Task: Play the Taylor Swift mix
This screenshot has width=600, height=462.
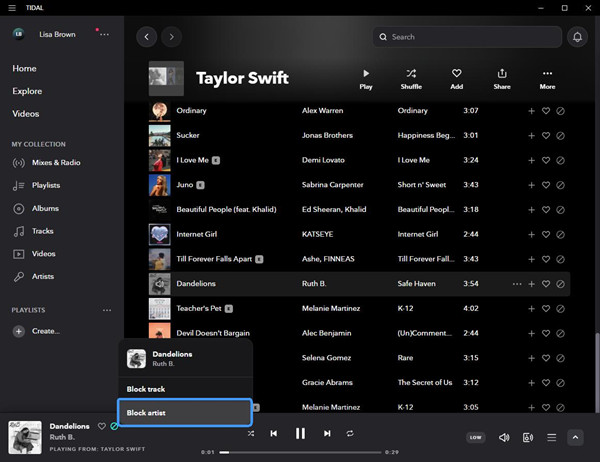Action: pos(366,79)
